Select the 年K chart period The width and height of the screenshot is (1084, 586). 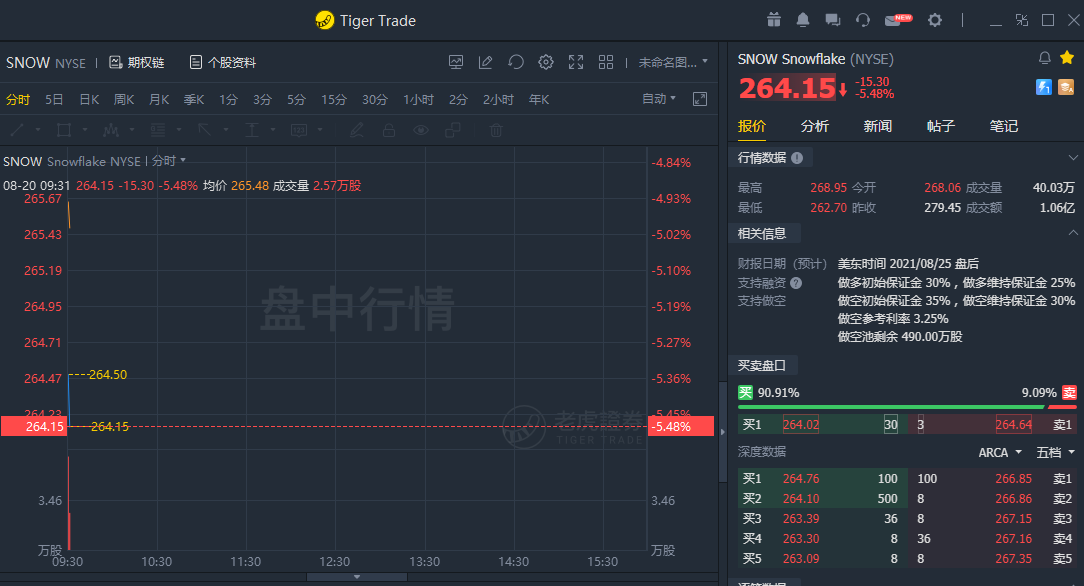(x=539, y=100)
